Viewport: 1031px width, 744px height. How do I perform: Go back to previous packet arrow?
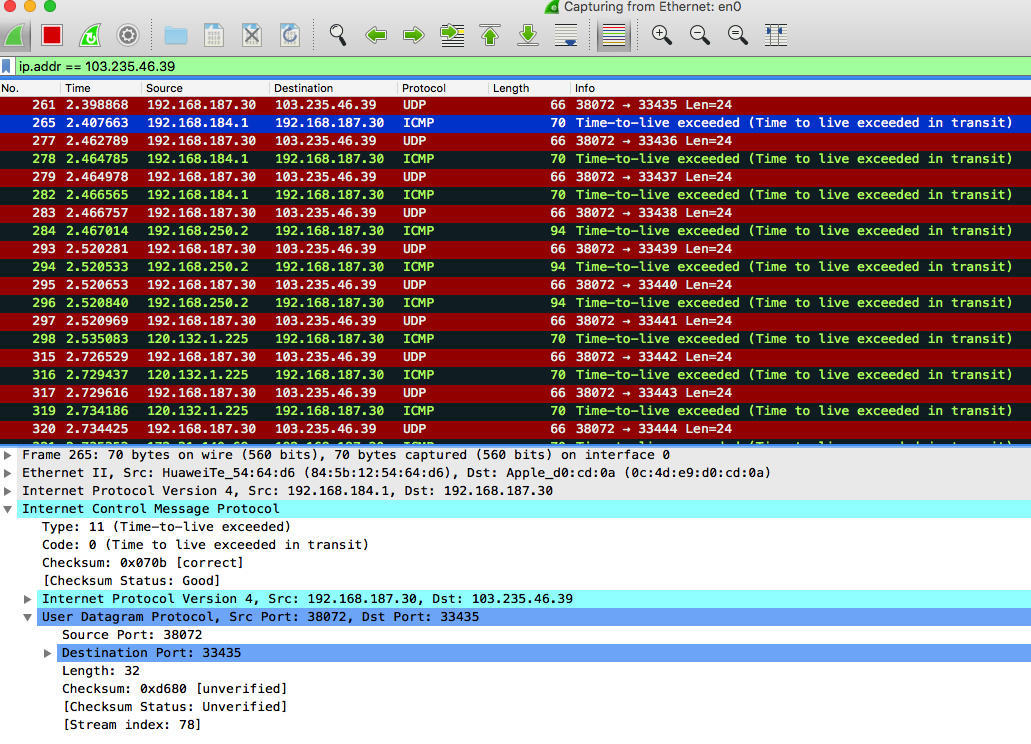[x=376, y=35]
